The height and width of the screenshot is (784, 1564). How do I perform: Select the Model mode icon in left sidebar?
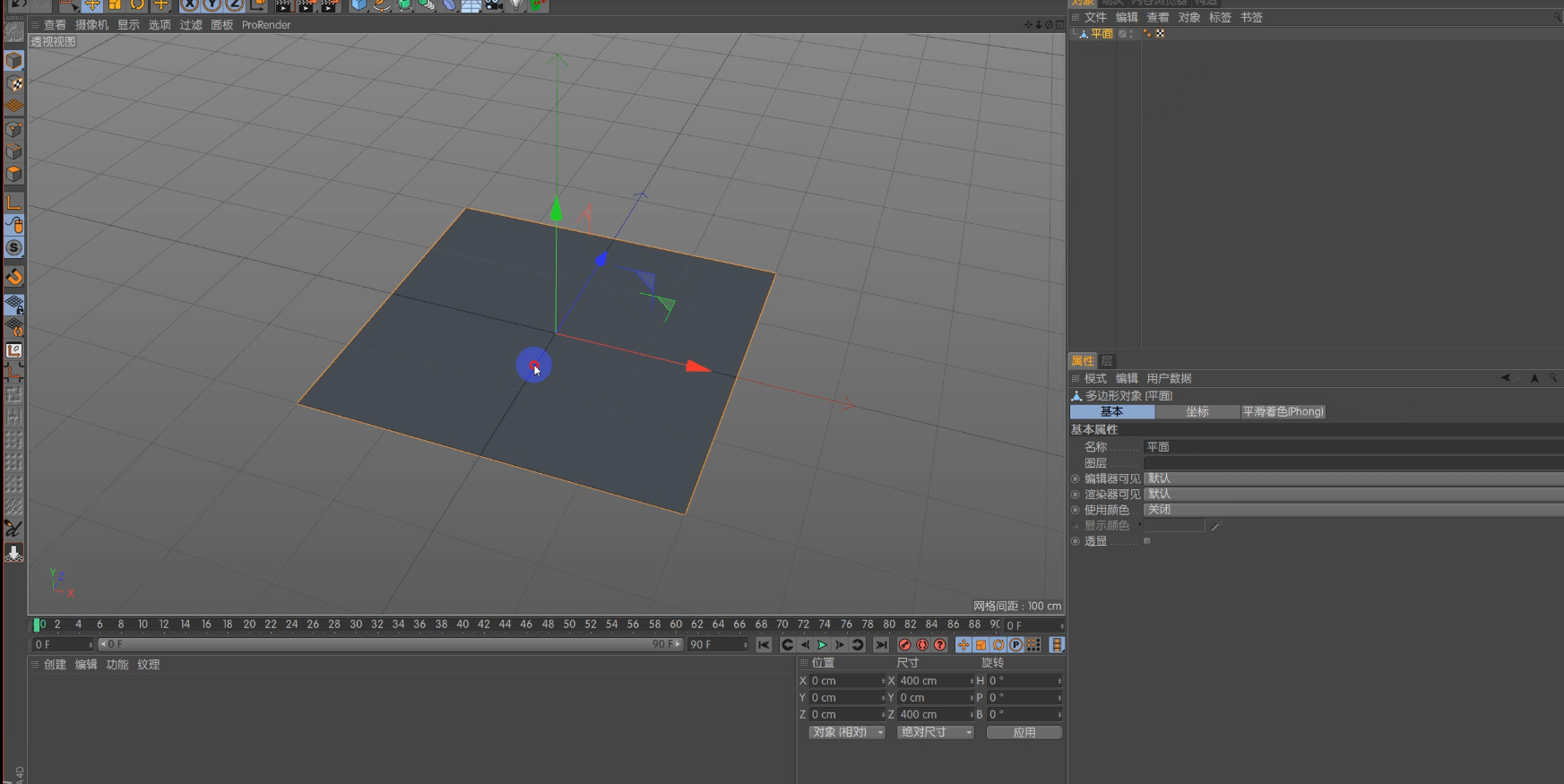pos(14,60)
